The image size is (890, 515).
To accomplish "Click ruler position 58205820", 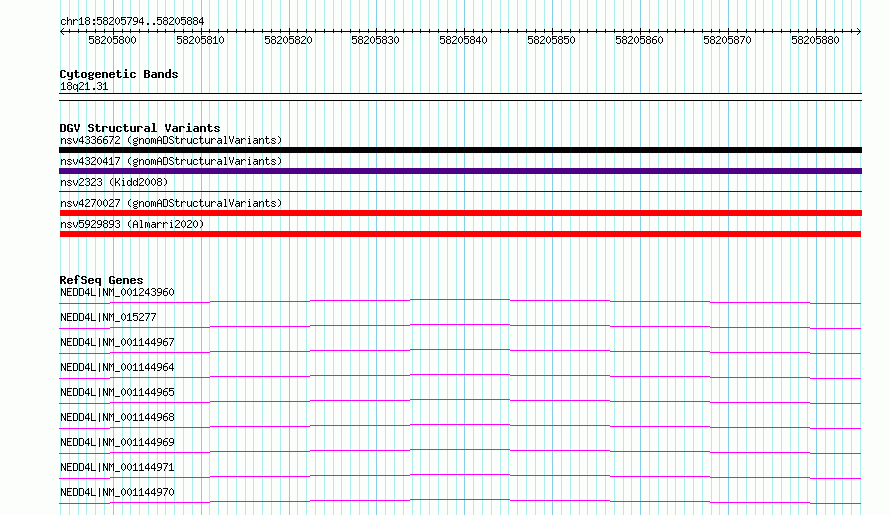I will click(x=288, y=40).
